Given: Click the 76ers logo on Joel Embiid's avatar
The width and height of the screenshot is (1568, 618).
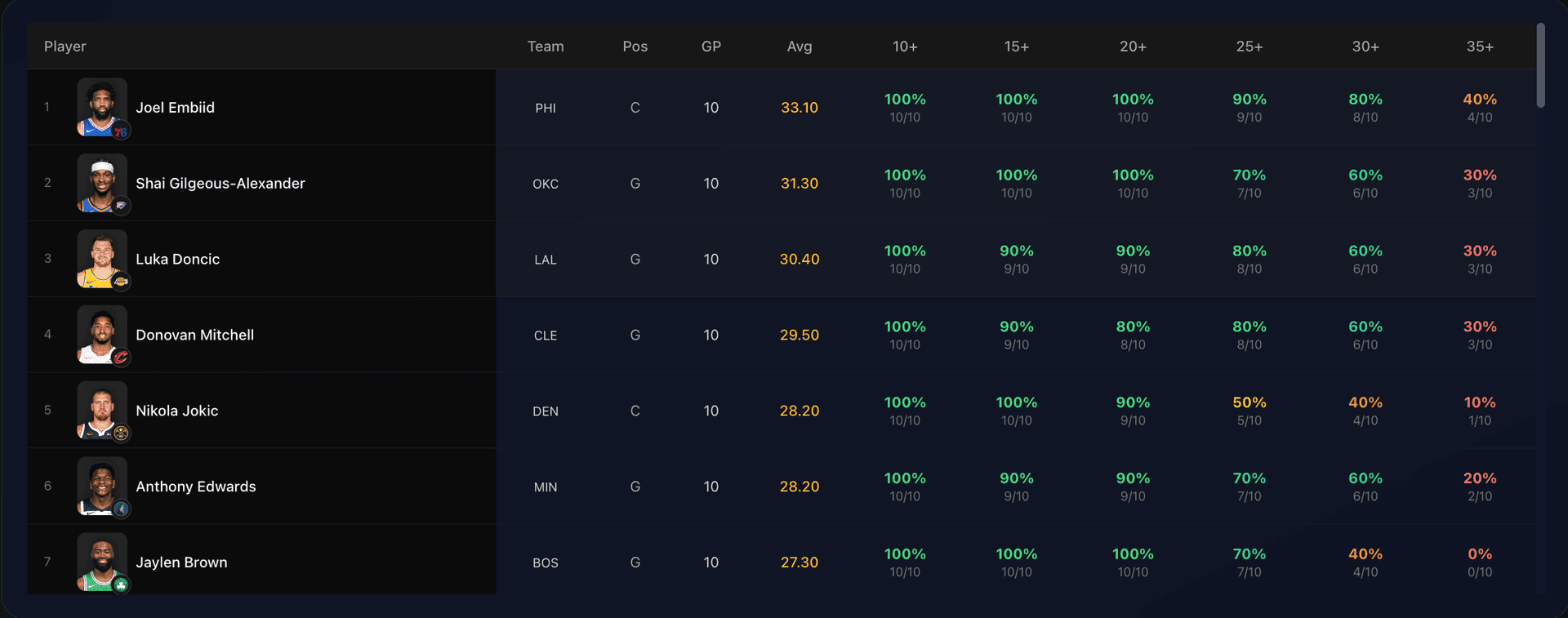Looking at the screenshot, I should [121, 131].
